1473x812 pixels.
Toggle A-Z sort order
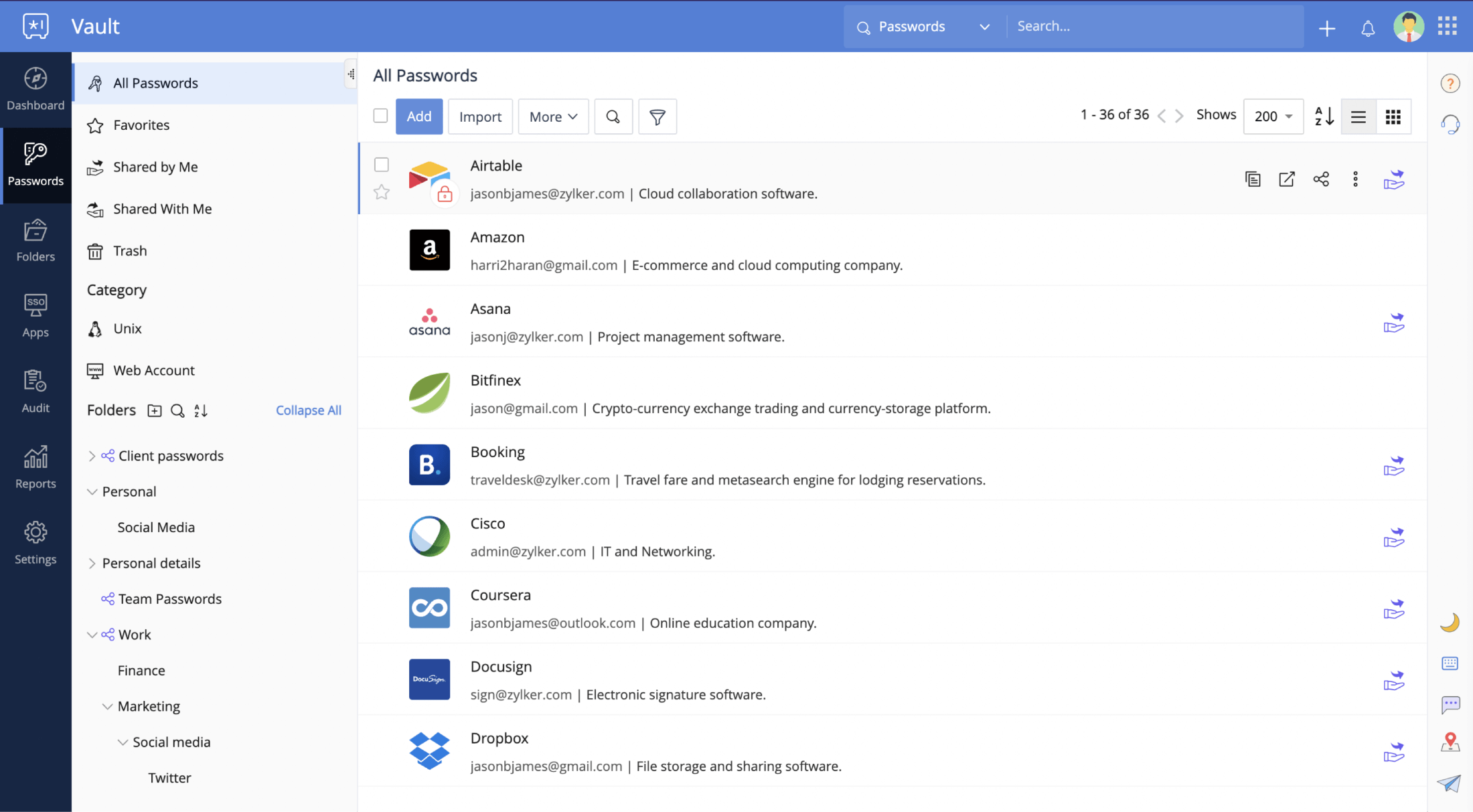(x=1324, y=116)
